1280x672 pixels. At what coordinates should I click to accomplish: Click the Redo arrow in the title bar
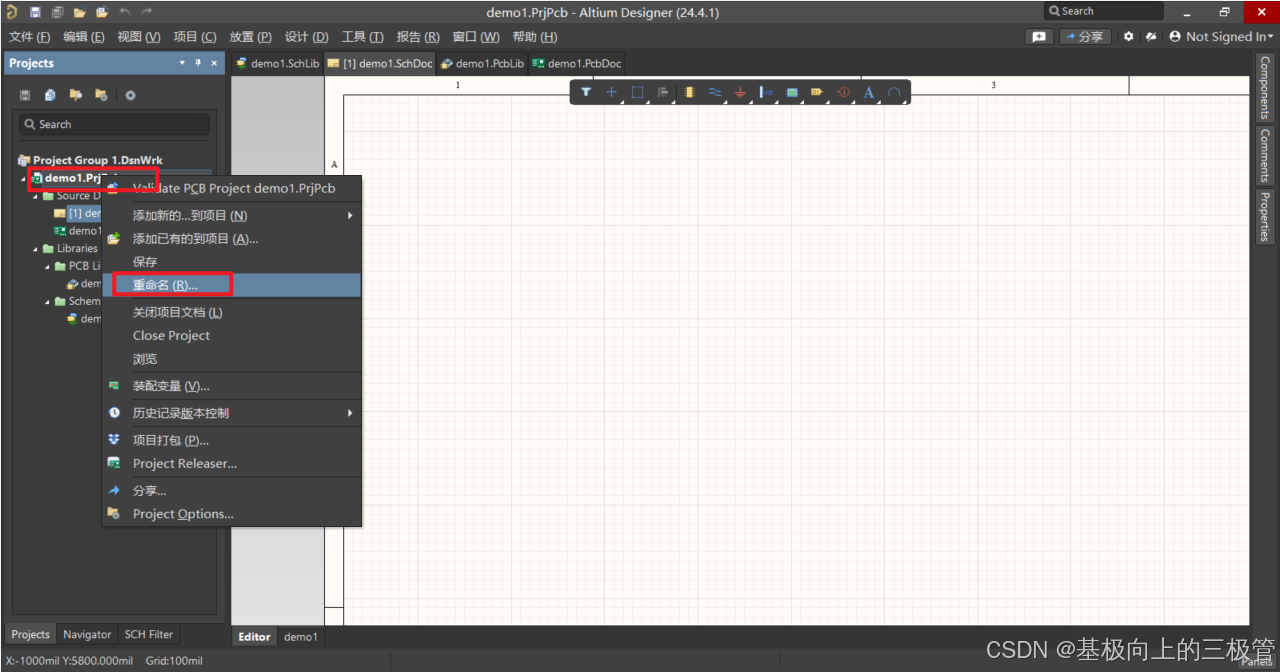[147, 12]
